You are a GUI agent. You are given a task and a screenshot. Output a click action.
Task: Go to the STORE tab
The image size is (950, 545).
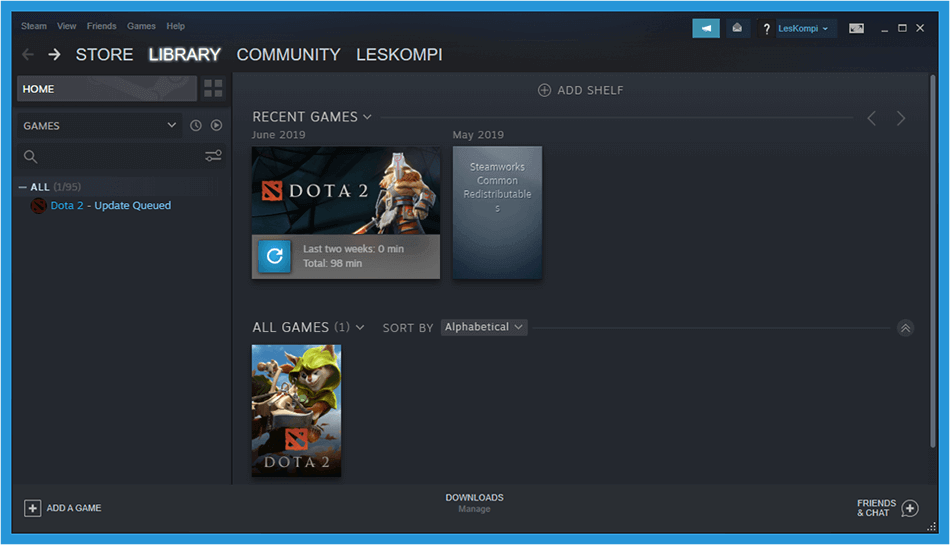click(104, 54)
